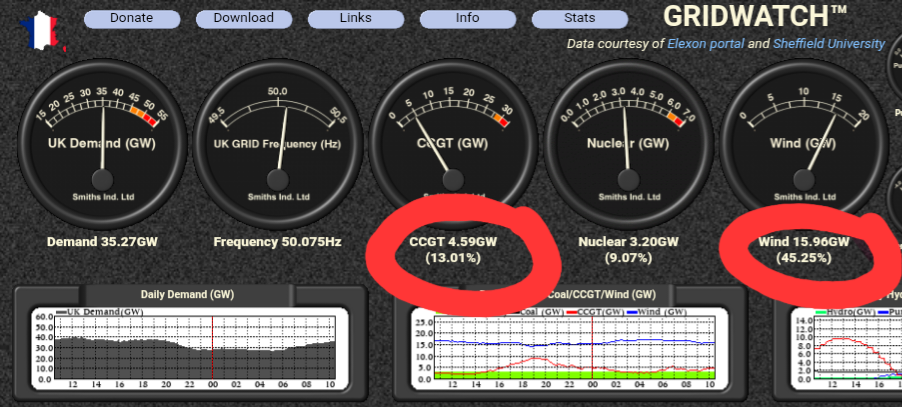The height and width of the screenshot is (407, 902).
Task: Go to the Links page
Action: click(355, 18)
